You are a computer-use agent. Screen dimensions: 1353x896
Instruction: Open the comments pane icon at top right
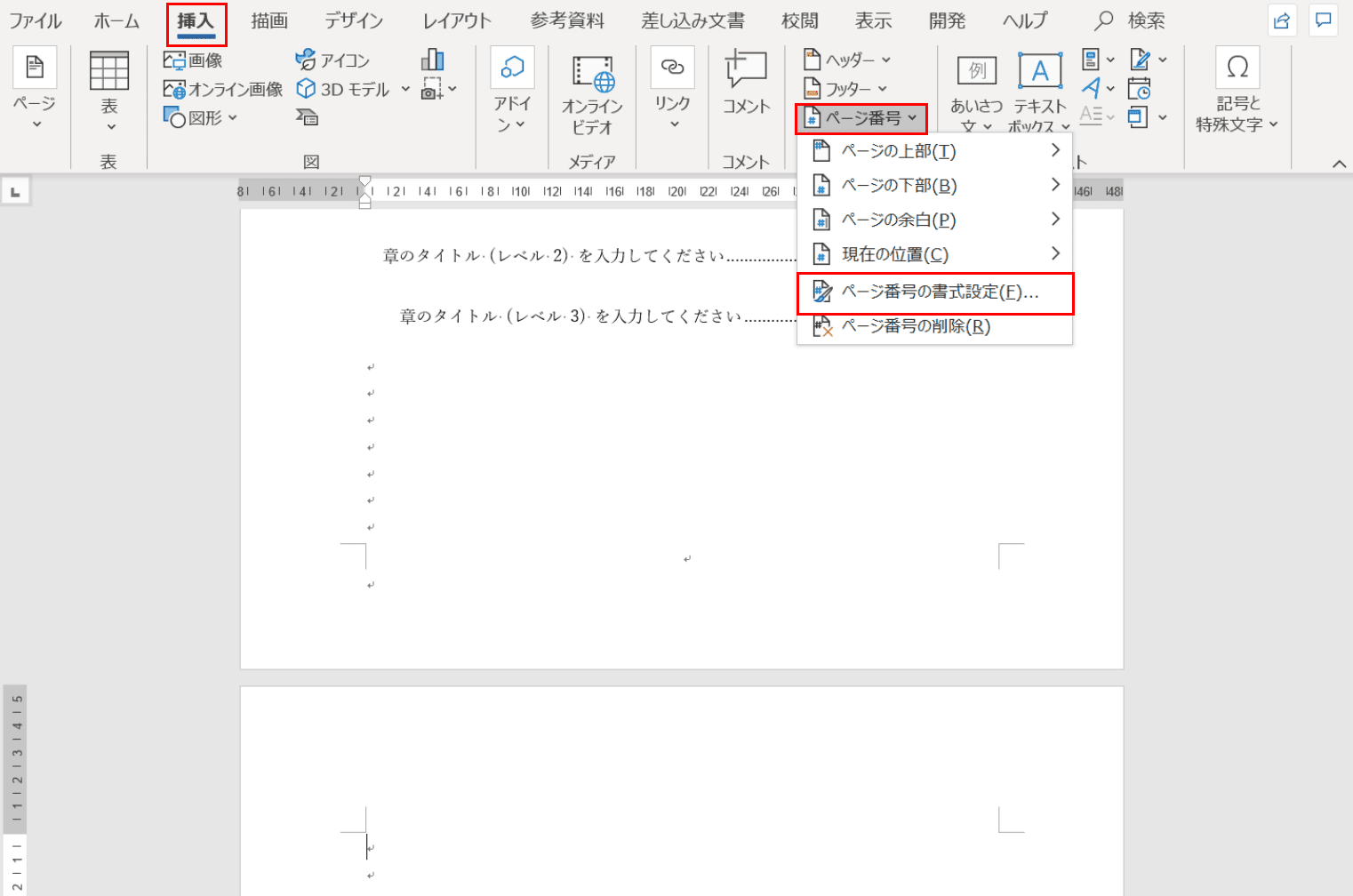click(x=1324, y=20)
